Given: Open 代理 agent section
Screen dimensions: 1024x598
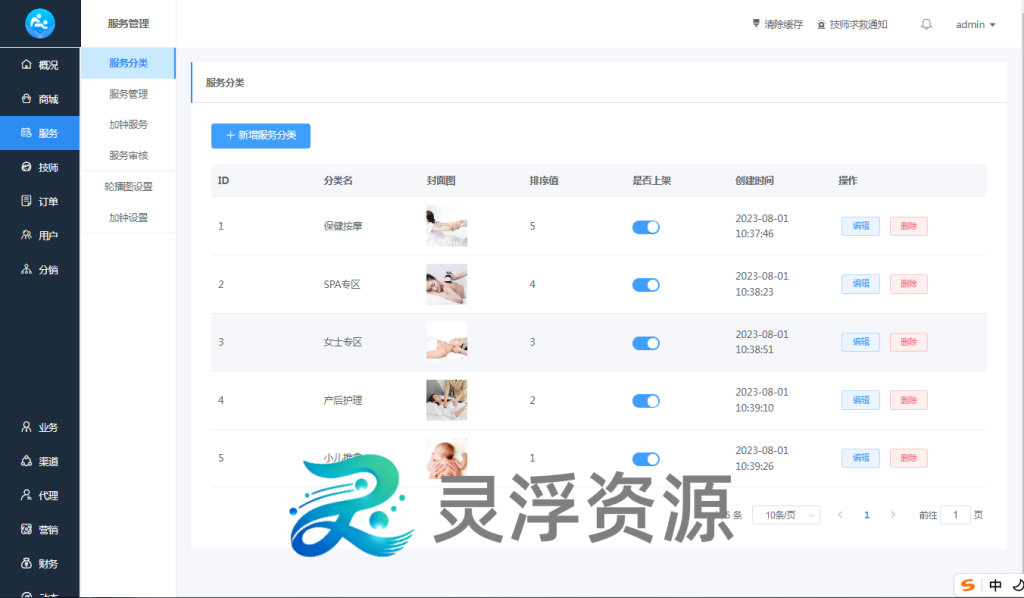Looking at the screenshot, I should pyautogui.click(x=40, y=495).
